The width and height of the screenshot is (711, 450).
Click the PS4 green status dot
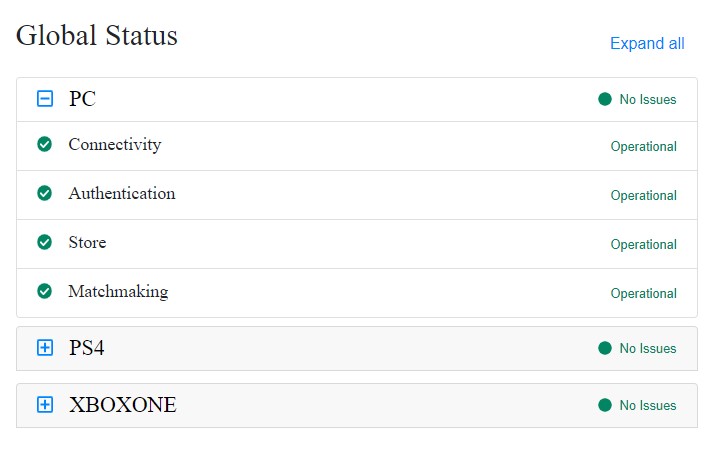pyautogui.click(x=605, y=348)
